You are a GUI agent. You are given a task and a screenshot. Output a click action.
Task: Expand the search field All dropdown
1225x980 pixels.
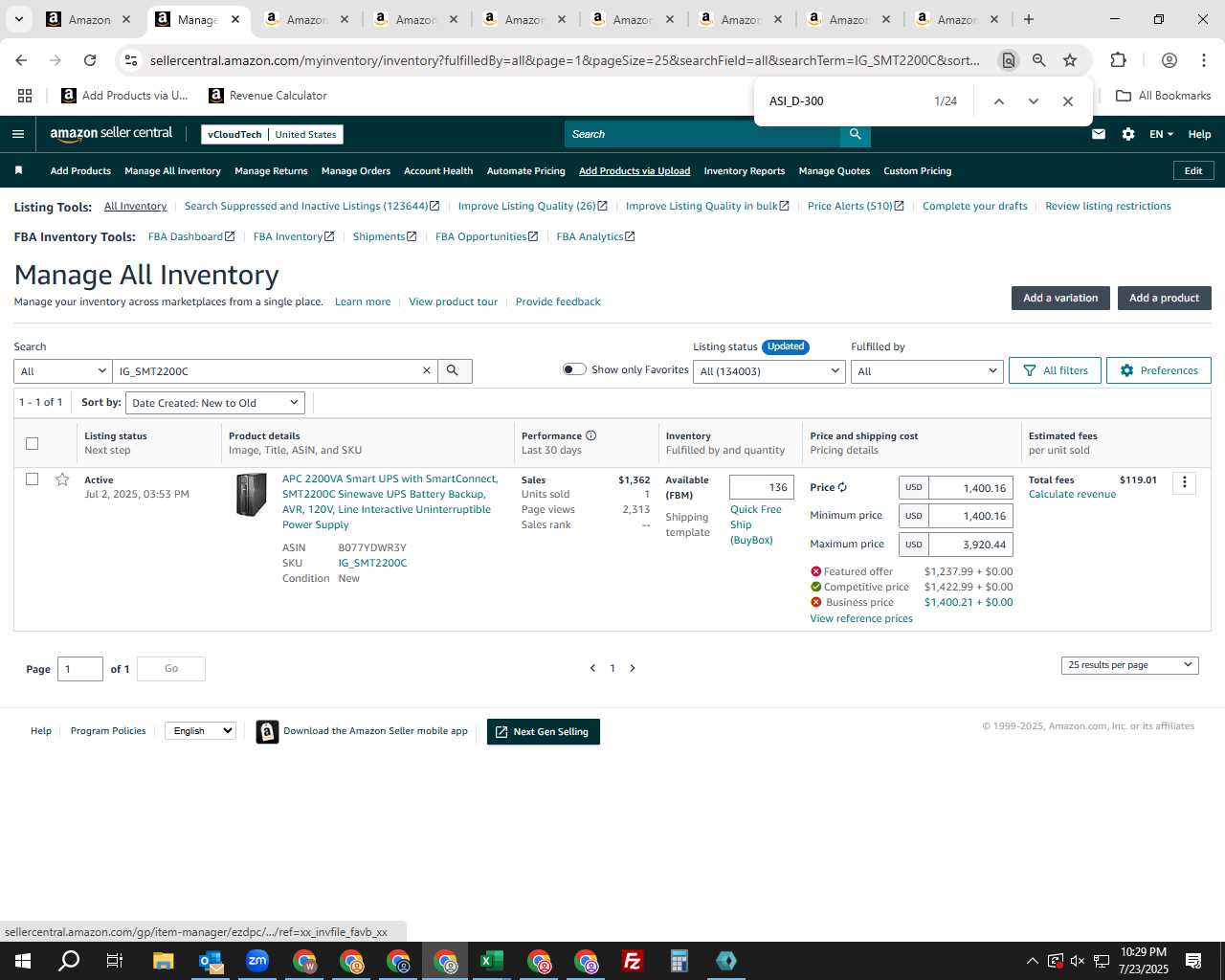tap(63, 371)
